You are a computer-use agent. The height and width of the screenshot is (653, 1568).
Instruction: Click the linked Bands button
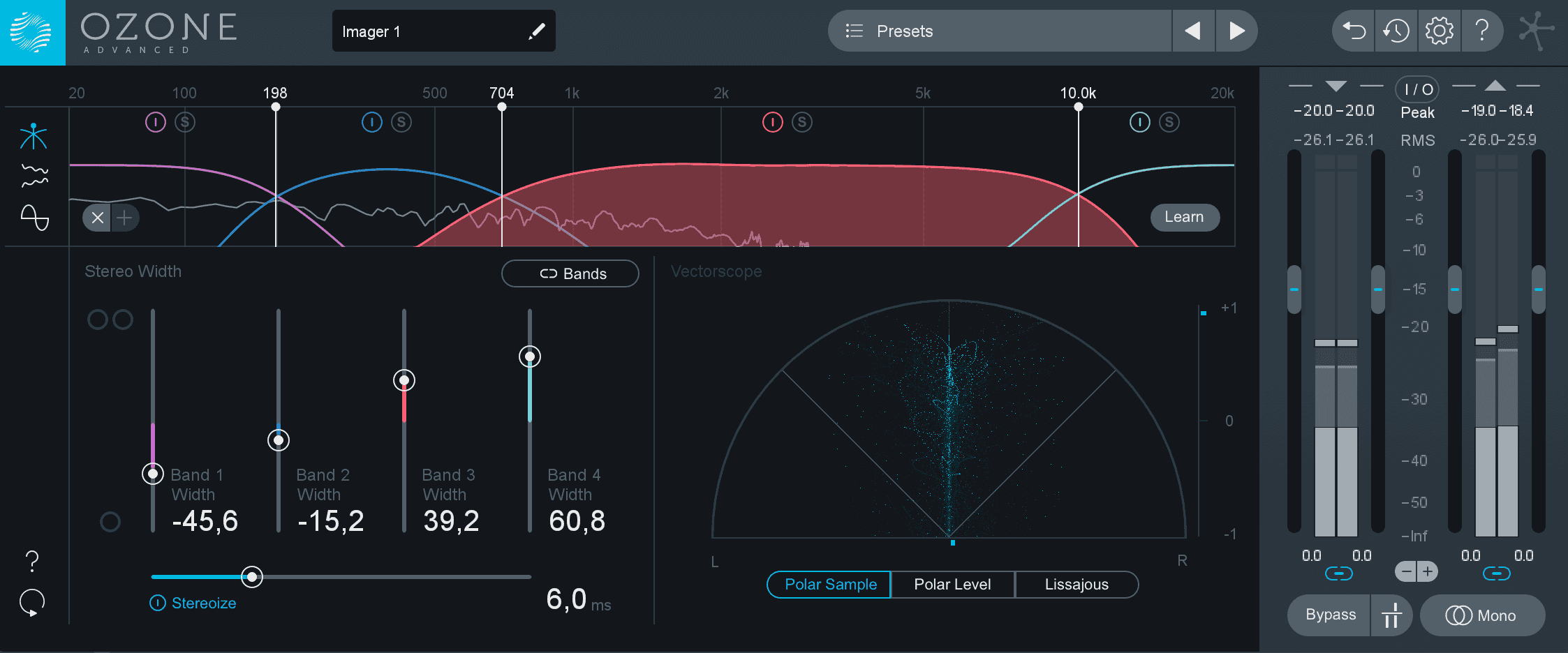click(570, 273)
